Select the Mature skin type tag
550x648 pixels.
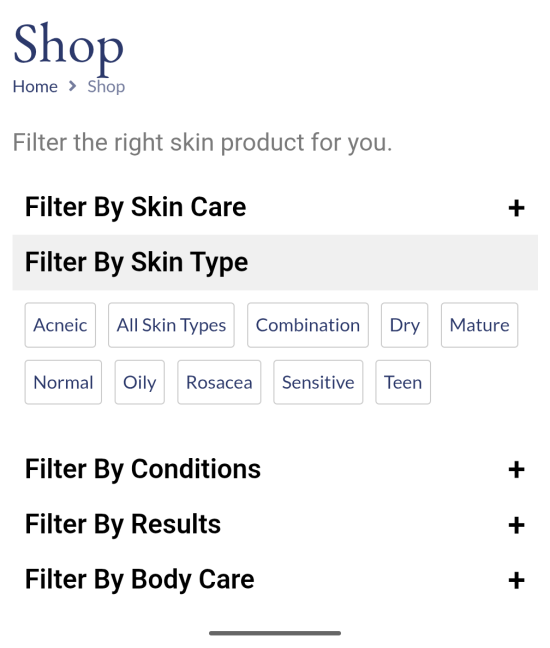click(479, 325)
